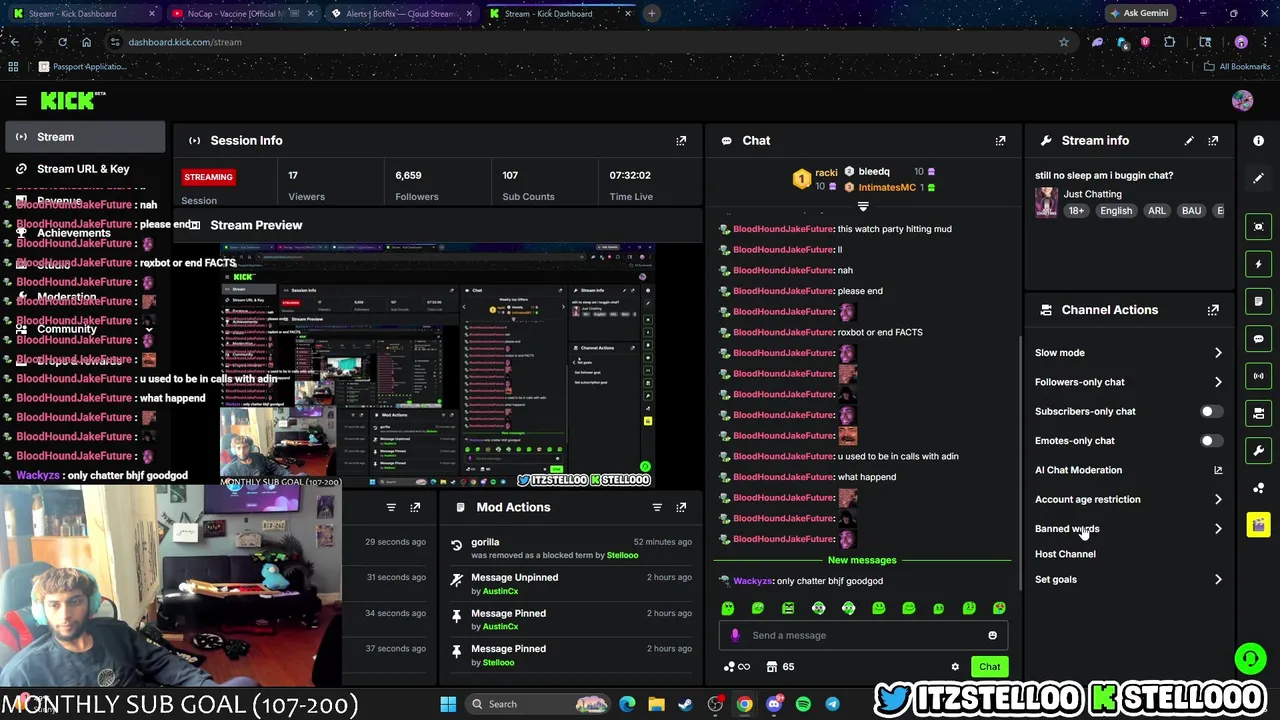The width and height of the screenshot is (1280, 720).
Task: Toggle the document widget icon in sidebar
Action: tap(1258, 301)
